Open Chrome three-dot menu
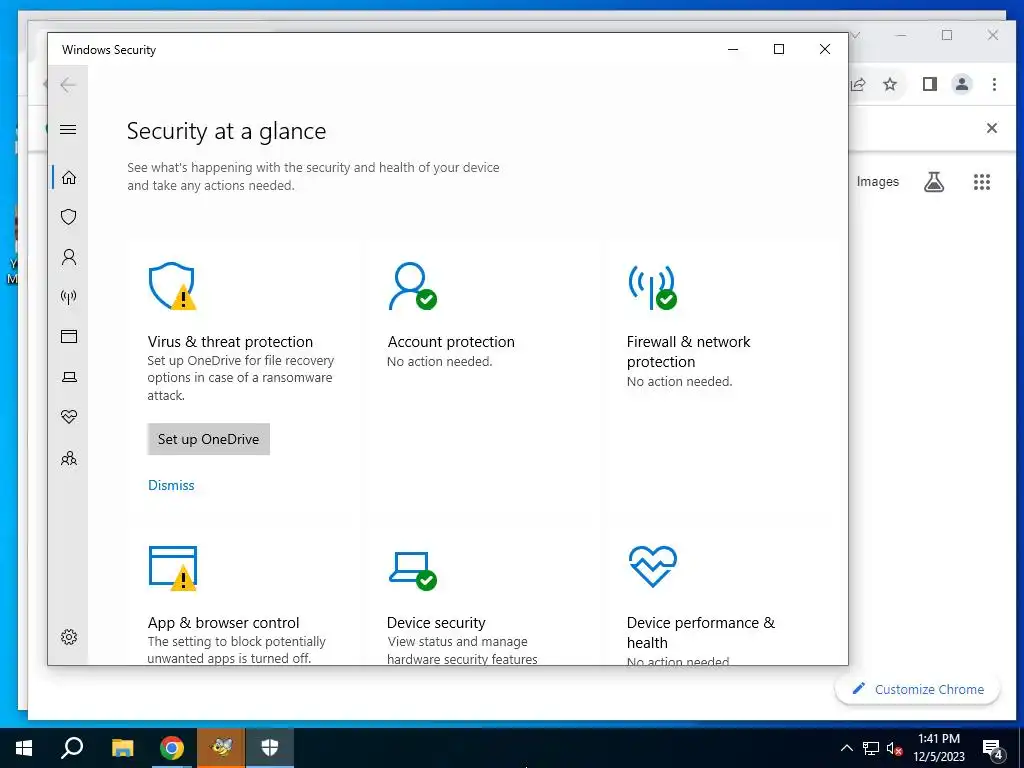 tap(994, 84)
